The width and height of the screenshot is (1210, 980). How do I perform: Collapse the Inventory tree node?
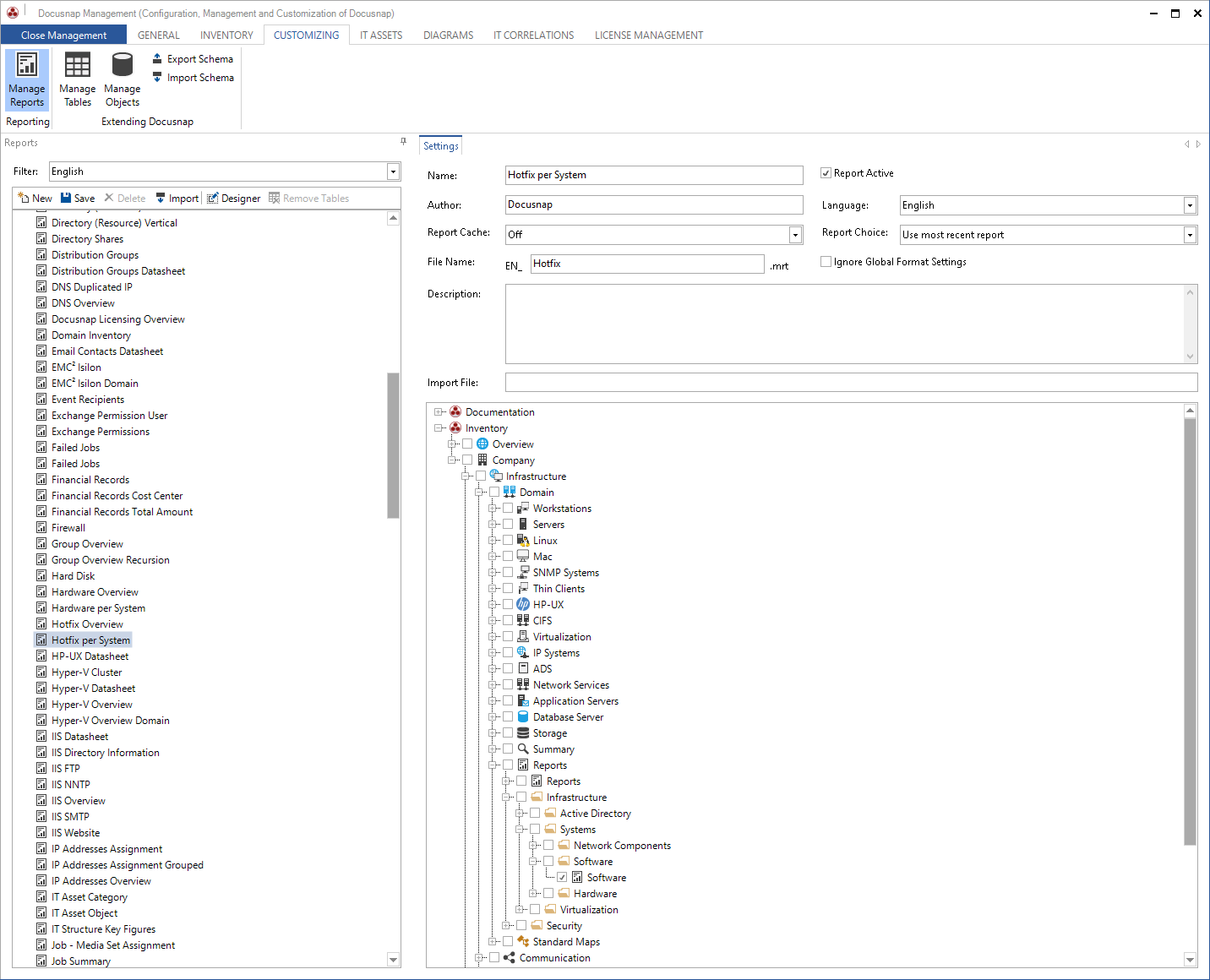point(439,427)
